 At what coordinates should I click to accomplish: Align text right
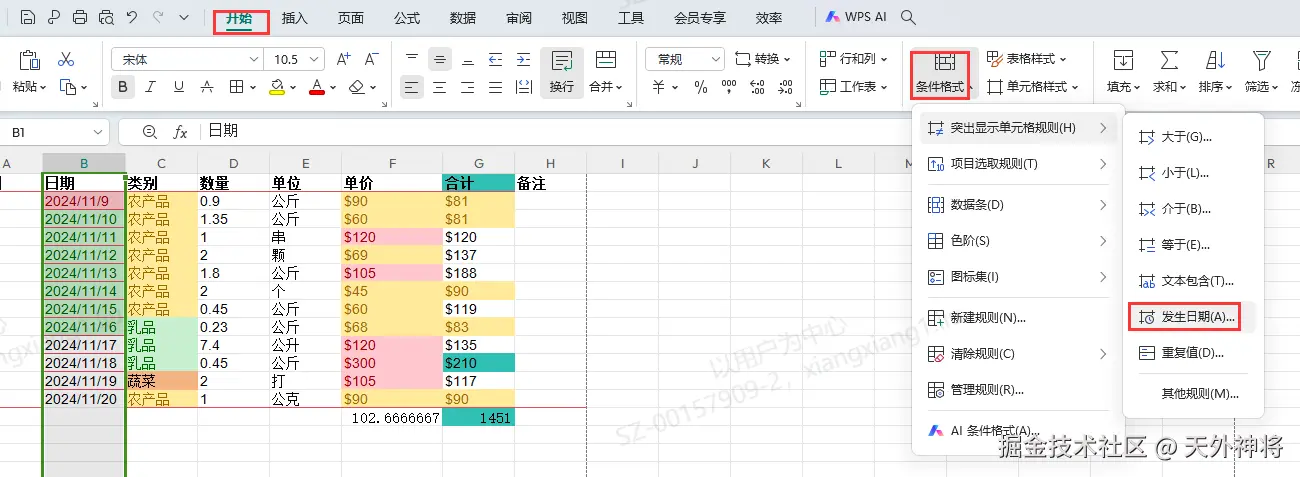[468, 87]
